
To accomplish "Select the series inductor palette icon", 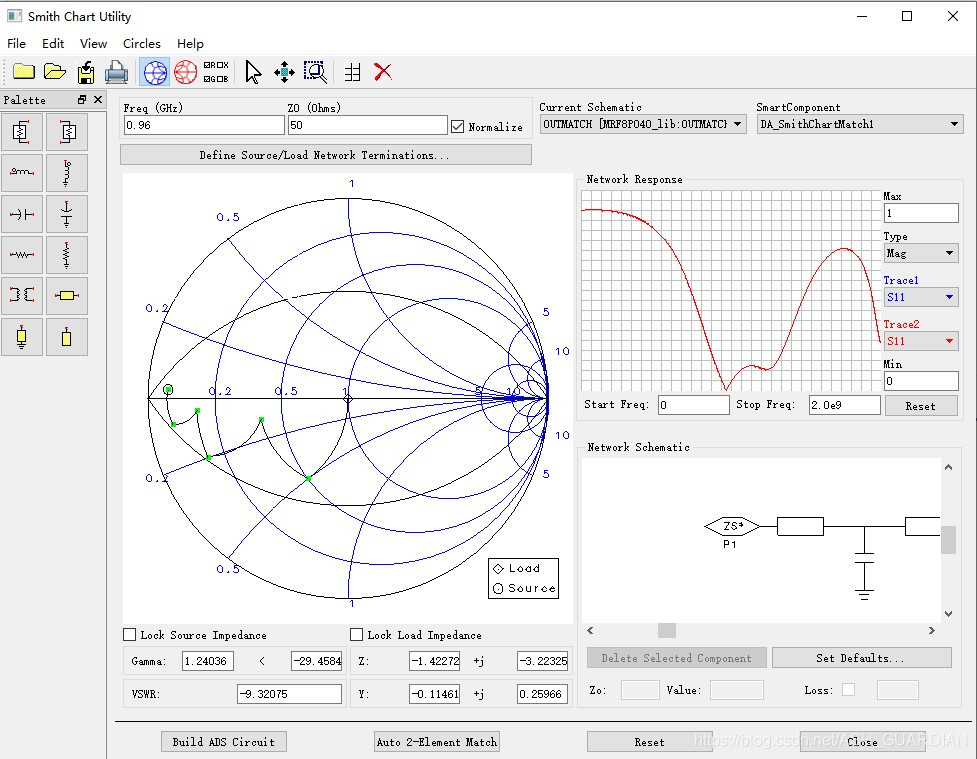I will 22,173.
